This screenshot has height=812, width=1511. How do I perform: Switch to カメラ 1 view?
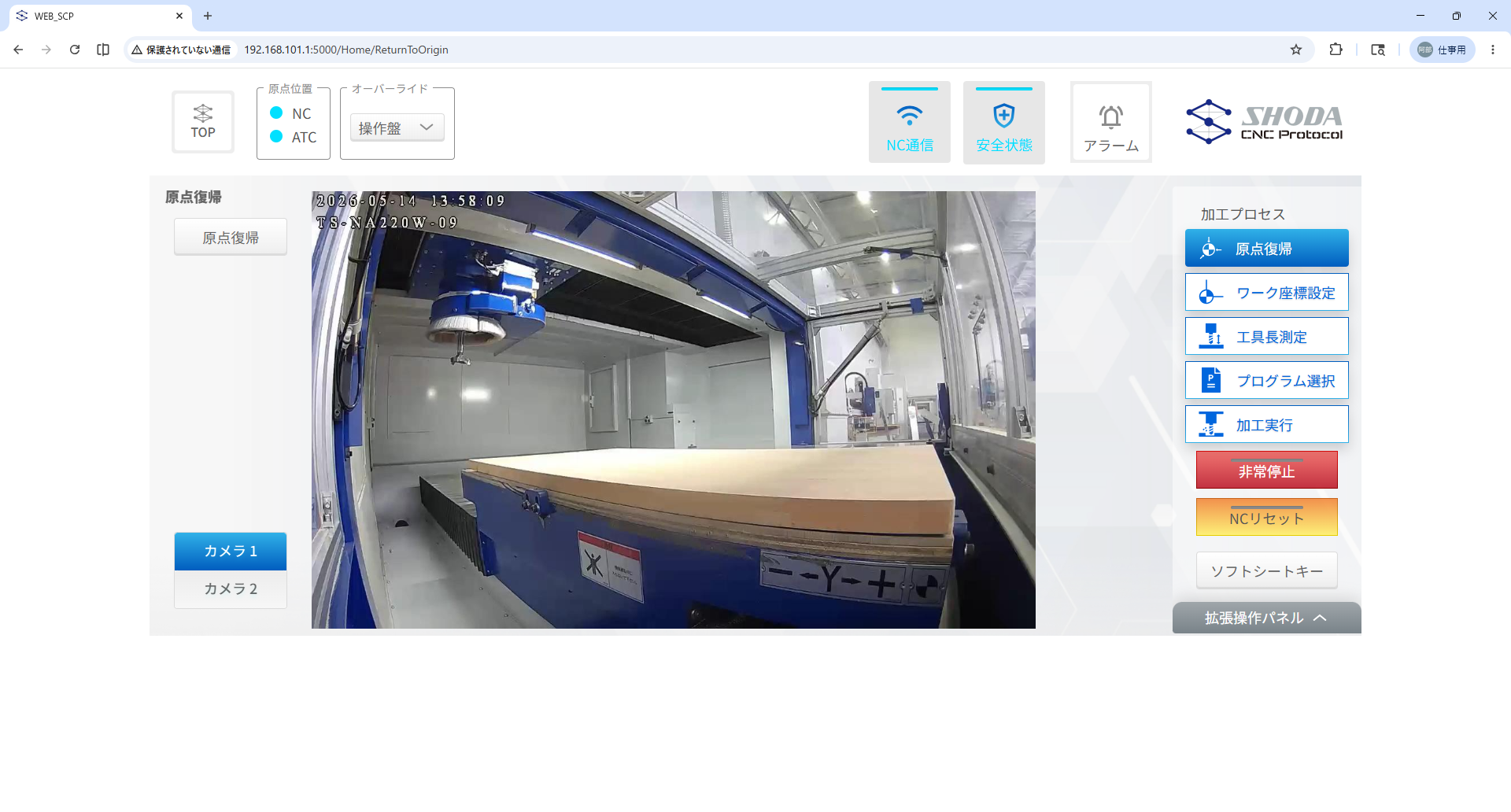231,551
